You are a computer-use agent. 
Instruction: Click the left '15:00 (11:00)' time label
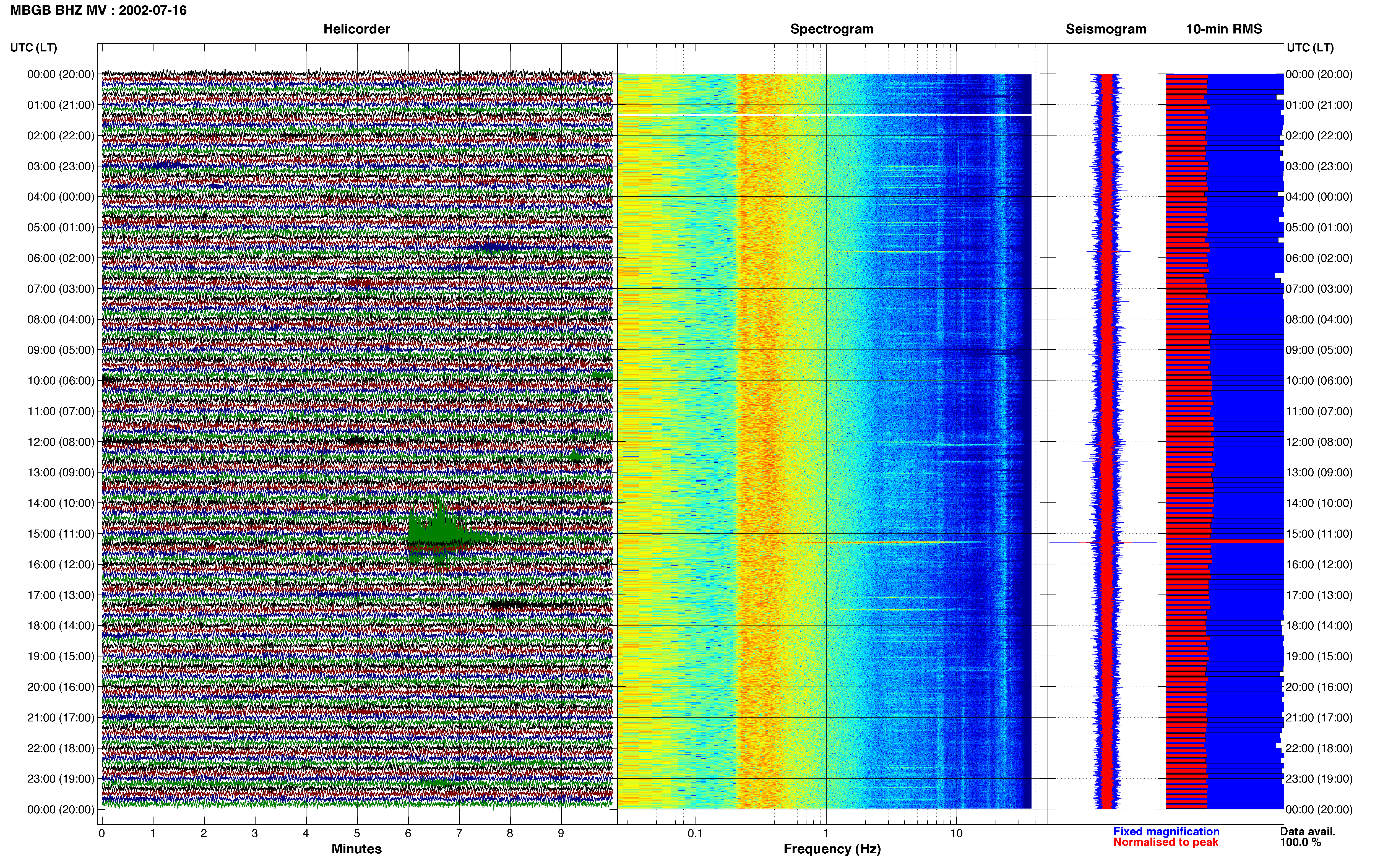tap(61, 534)
